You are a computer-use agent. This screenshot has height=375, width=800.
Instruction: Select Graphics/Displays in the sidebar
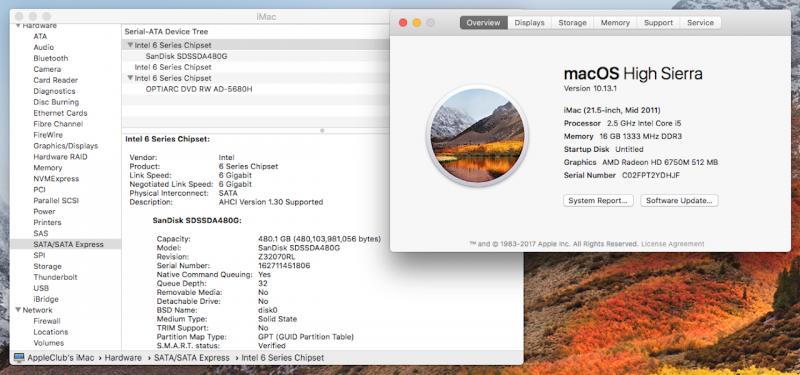66,146
